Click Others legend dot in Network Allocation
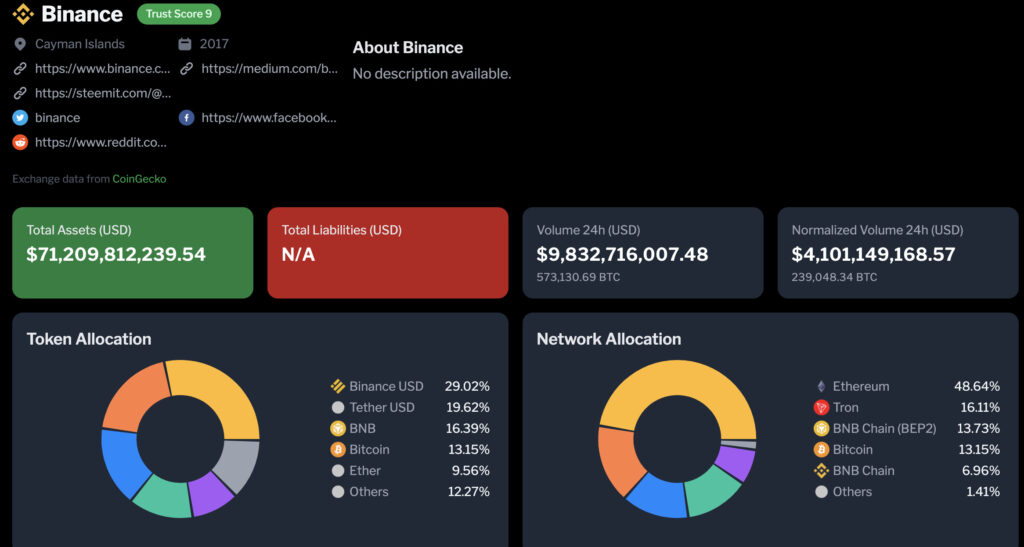1024x547 pixels. click(821, 492)
